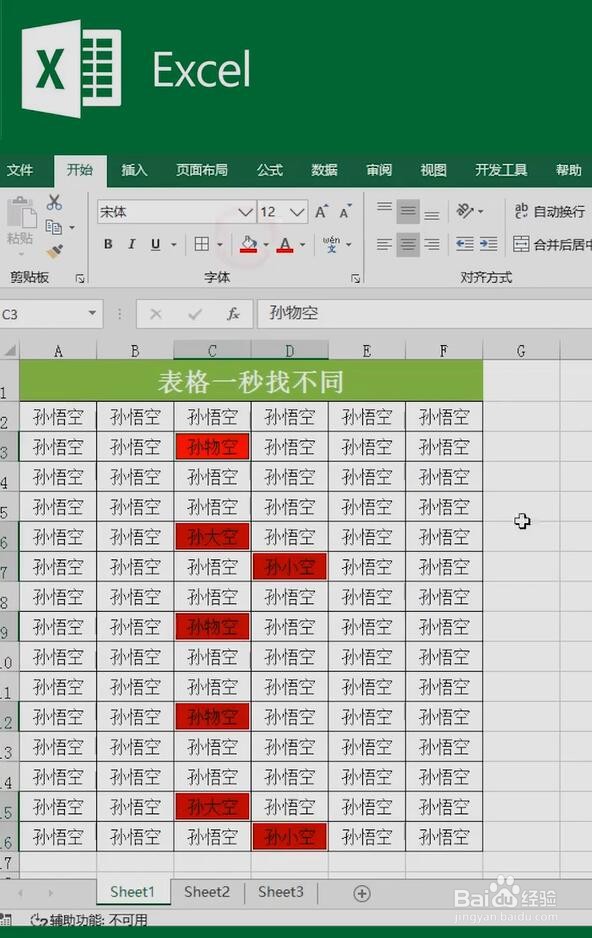Switch to the 页面布局 ribbon tab
Viewport: 592px width, 938px height.
click(x=202, y=170)
